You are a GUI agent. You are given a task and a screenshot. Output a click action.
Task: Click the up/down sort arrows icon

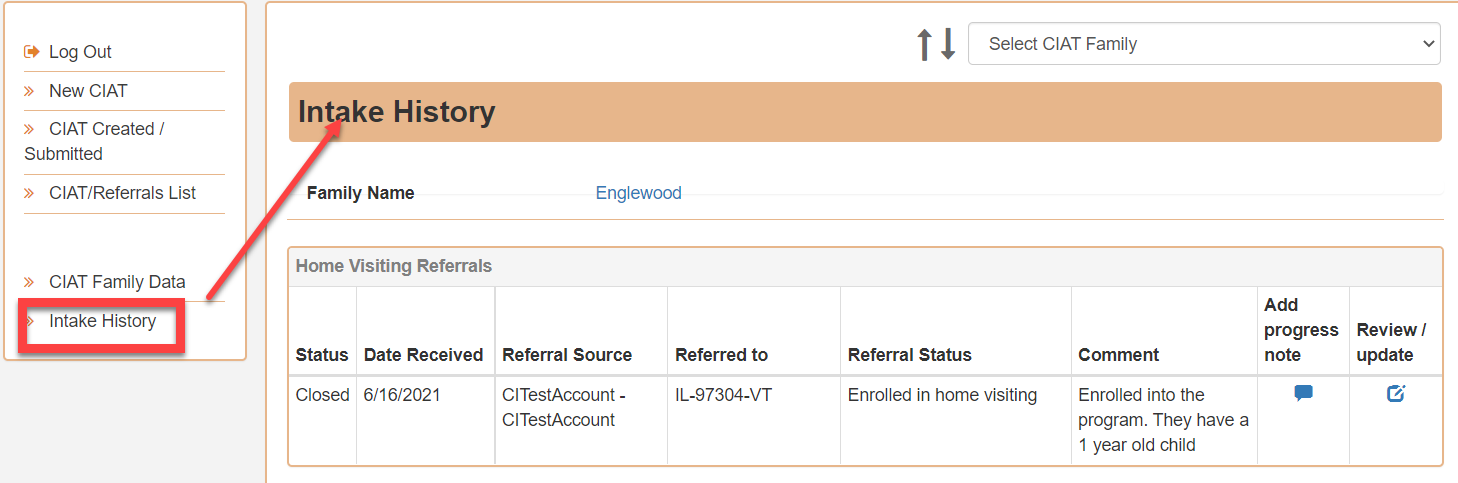[x=937, y=44]
